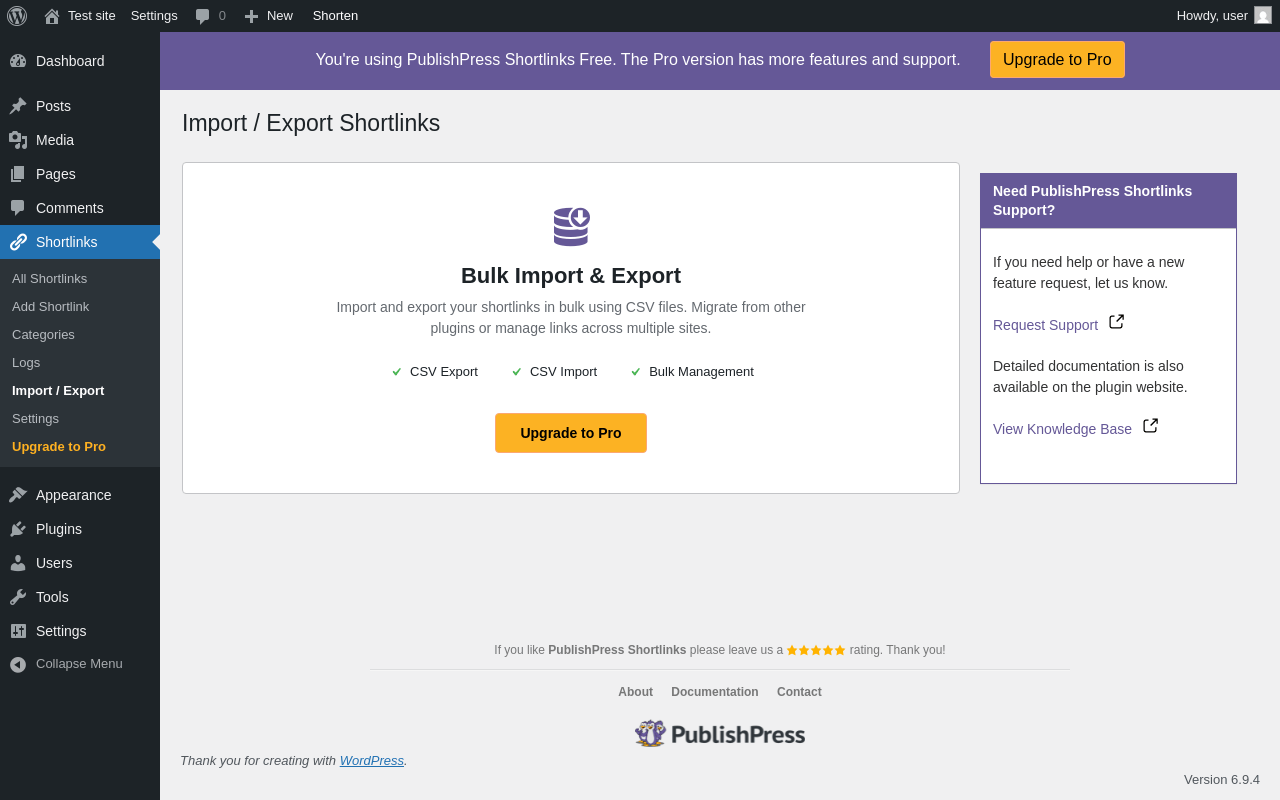1280x800 pixels.
Task: Click the plus icon next to New
Action: tap(251, 16)
